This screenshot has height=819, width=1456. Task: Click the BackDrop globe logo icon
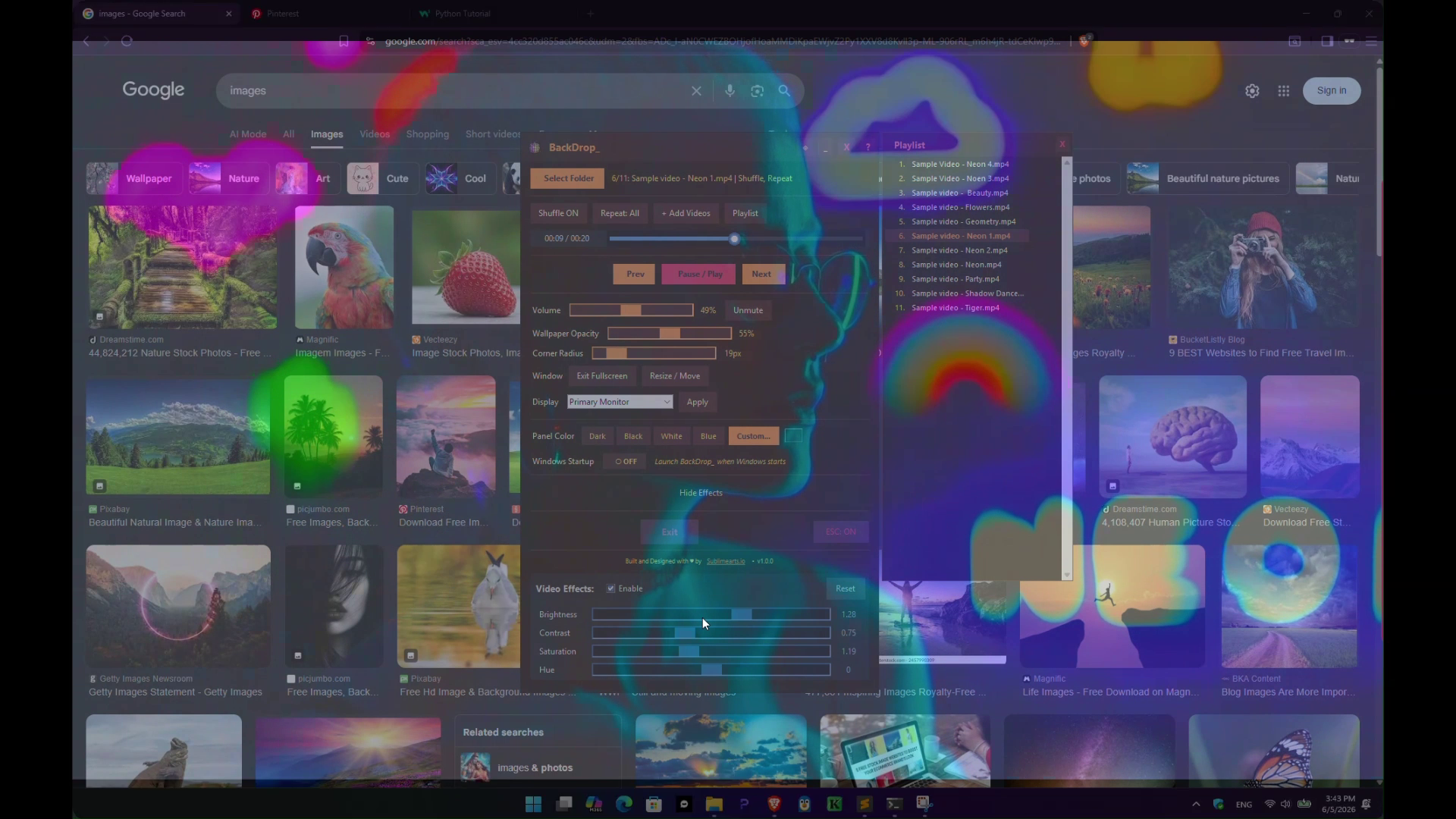[535, 148]
